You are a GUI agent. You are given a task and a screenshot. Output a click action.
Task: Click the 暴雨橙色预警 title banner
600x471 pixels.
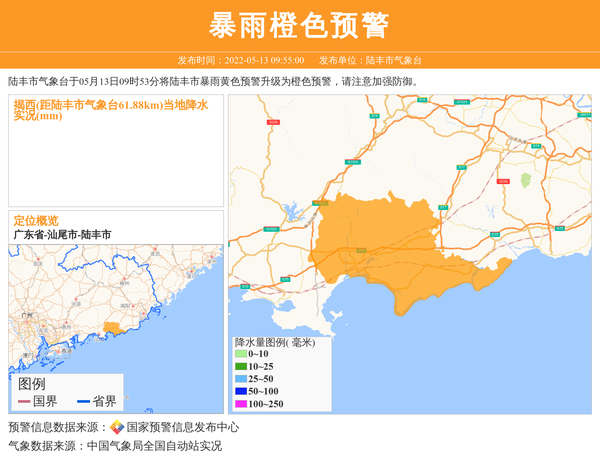point(300,25)
